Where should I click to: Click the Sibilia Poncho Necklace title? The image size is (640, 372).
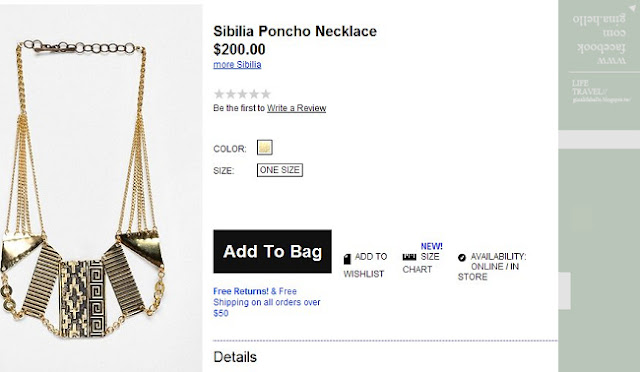point(295,31)
